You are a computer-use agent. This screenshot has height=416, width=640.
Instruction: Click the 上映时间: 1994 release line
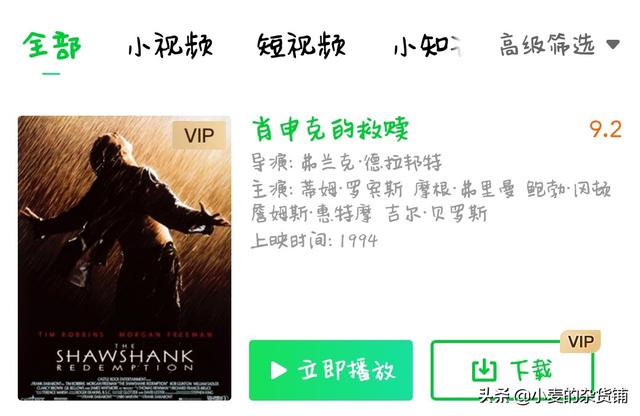(x=314, y=240)
